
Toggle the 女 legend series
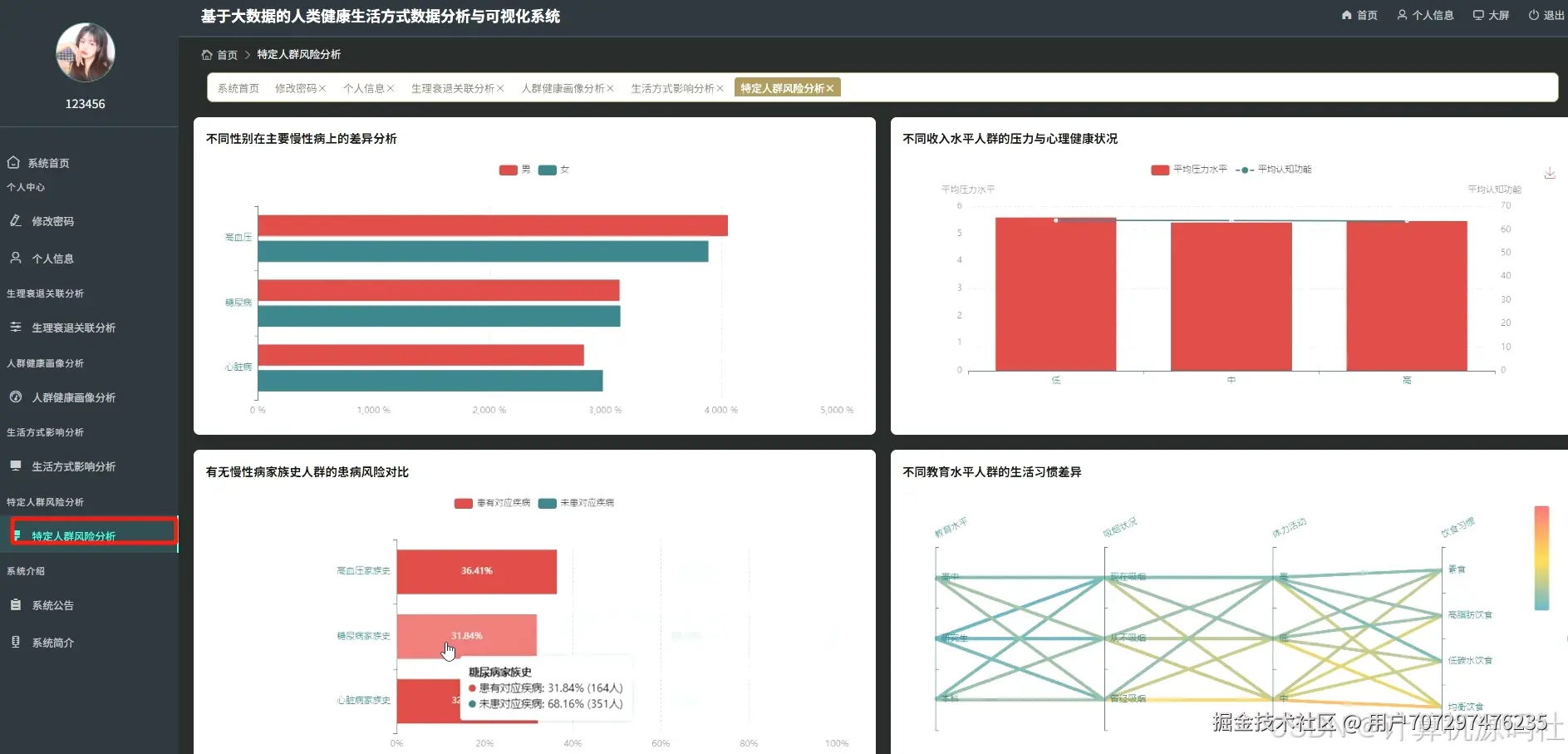[x=553, y=170]
